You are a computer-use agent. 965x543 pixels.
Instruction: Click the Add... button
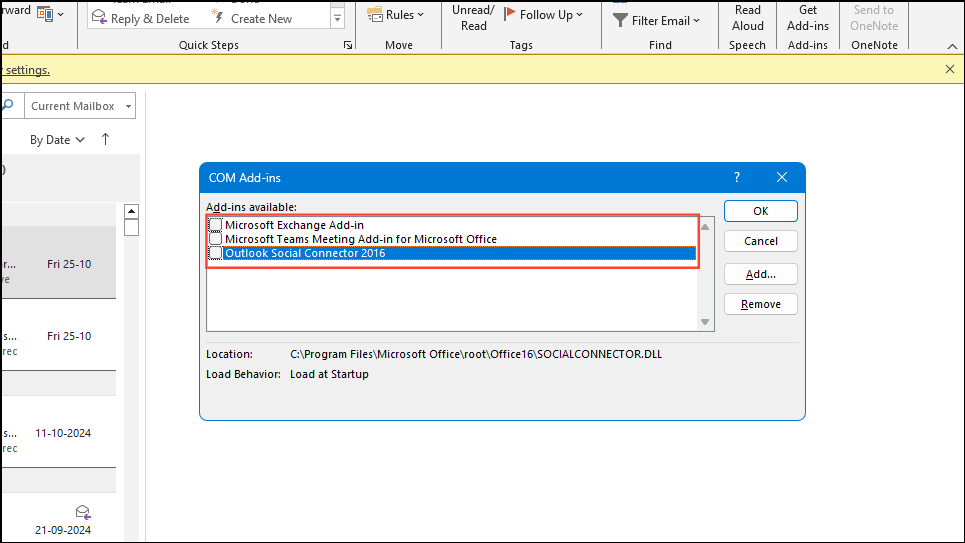click(761, 274)
